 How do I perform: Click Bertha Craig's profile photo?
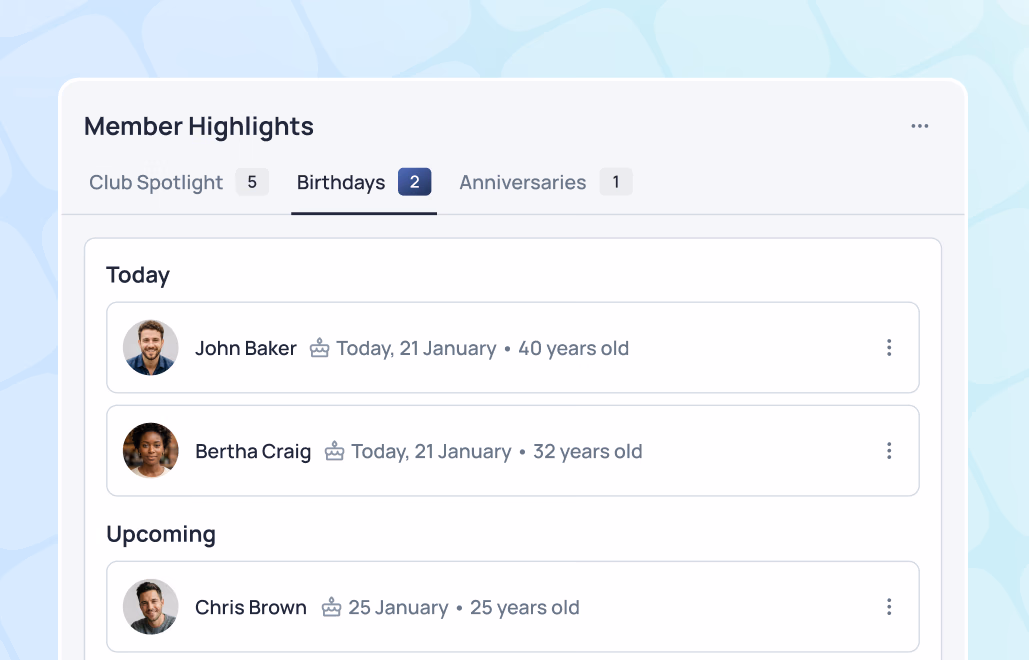click(x=151, y=451)
